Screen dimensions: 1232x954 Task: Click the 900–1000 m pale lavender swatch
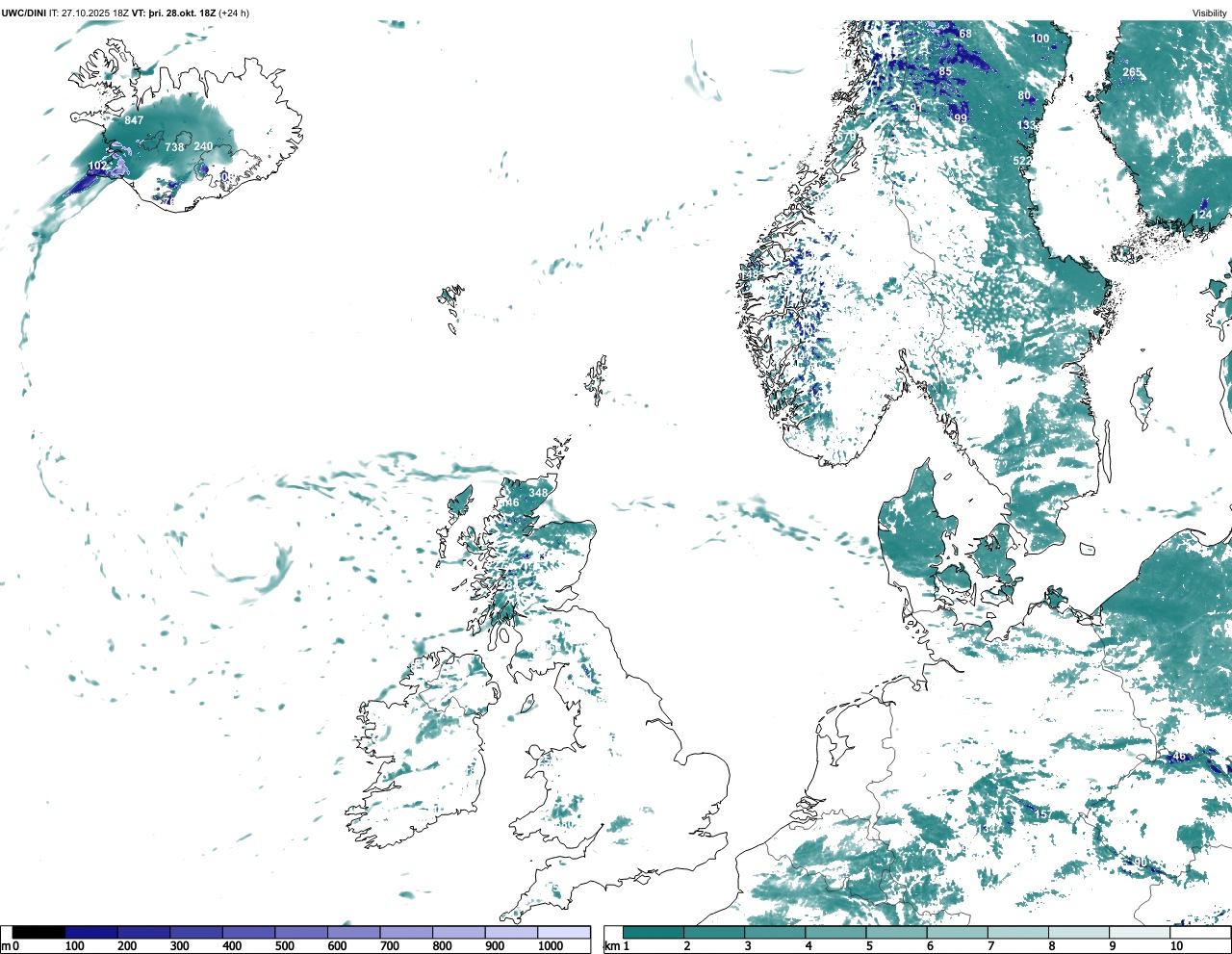(x=510, y=932)
